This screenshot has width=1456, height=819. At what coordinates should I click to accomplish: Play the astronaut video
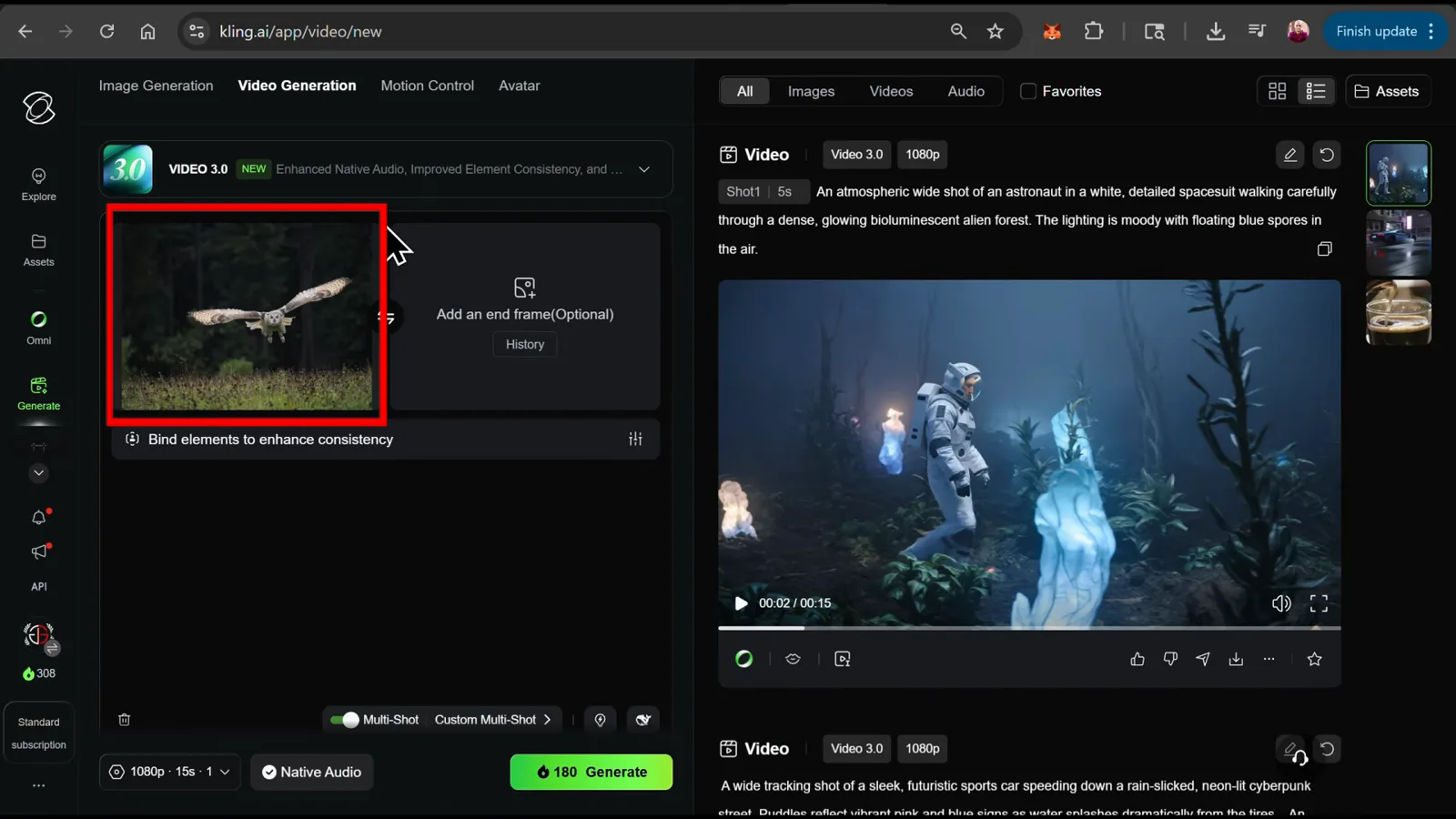(x=741, y=603)
